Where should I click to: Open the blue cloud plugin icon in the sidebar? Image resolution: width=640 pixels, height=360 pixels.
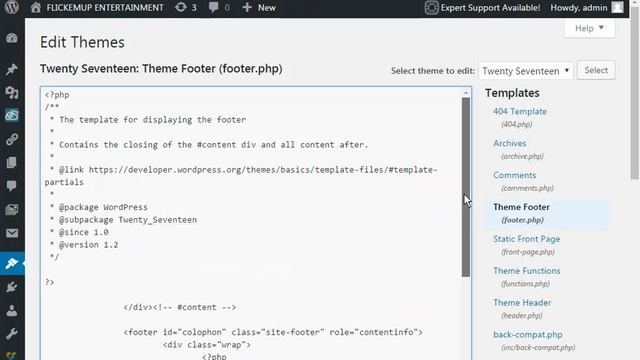pos(12,116)
